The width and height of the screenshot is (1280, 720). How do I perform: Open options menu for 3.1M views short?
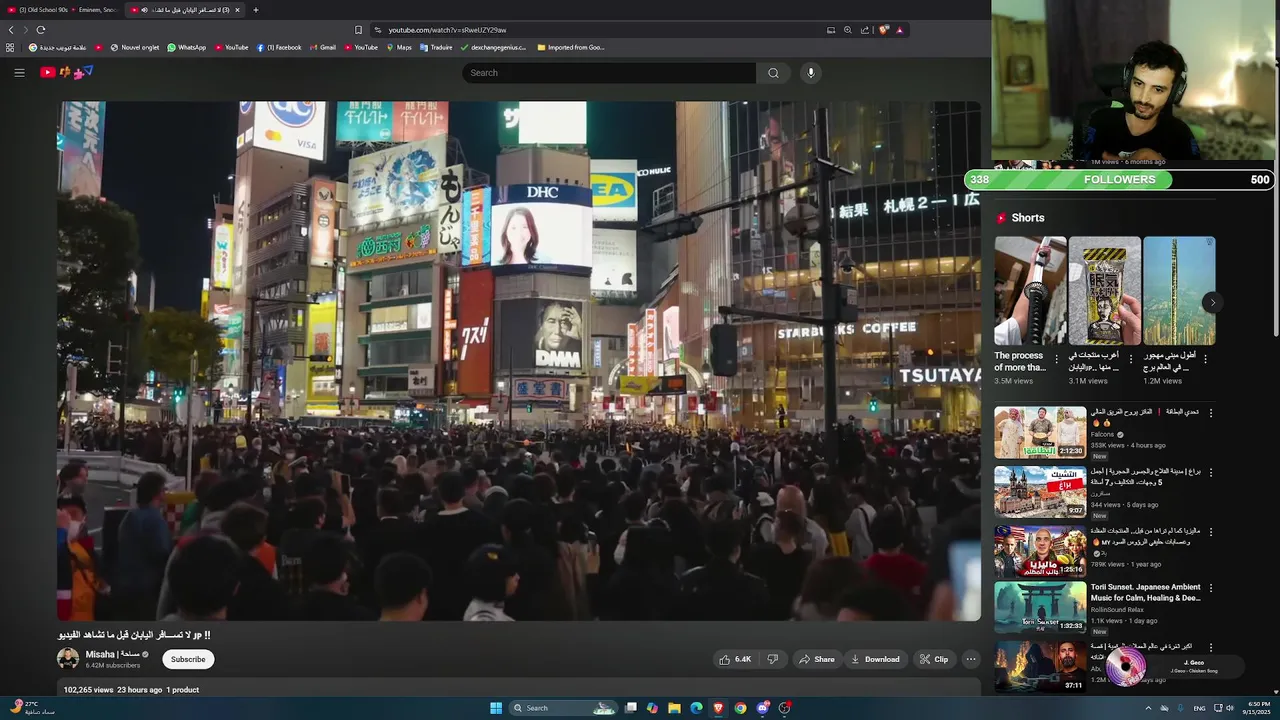[x=1131, y=358]
